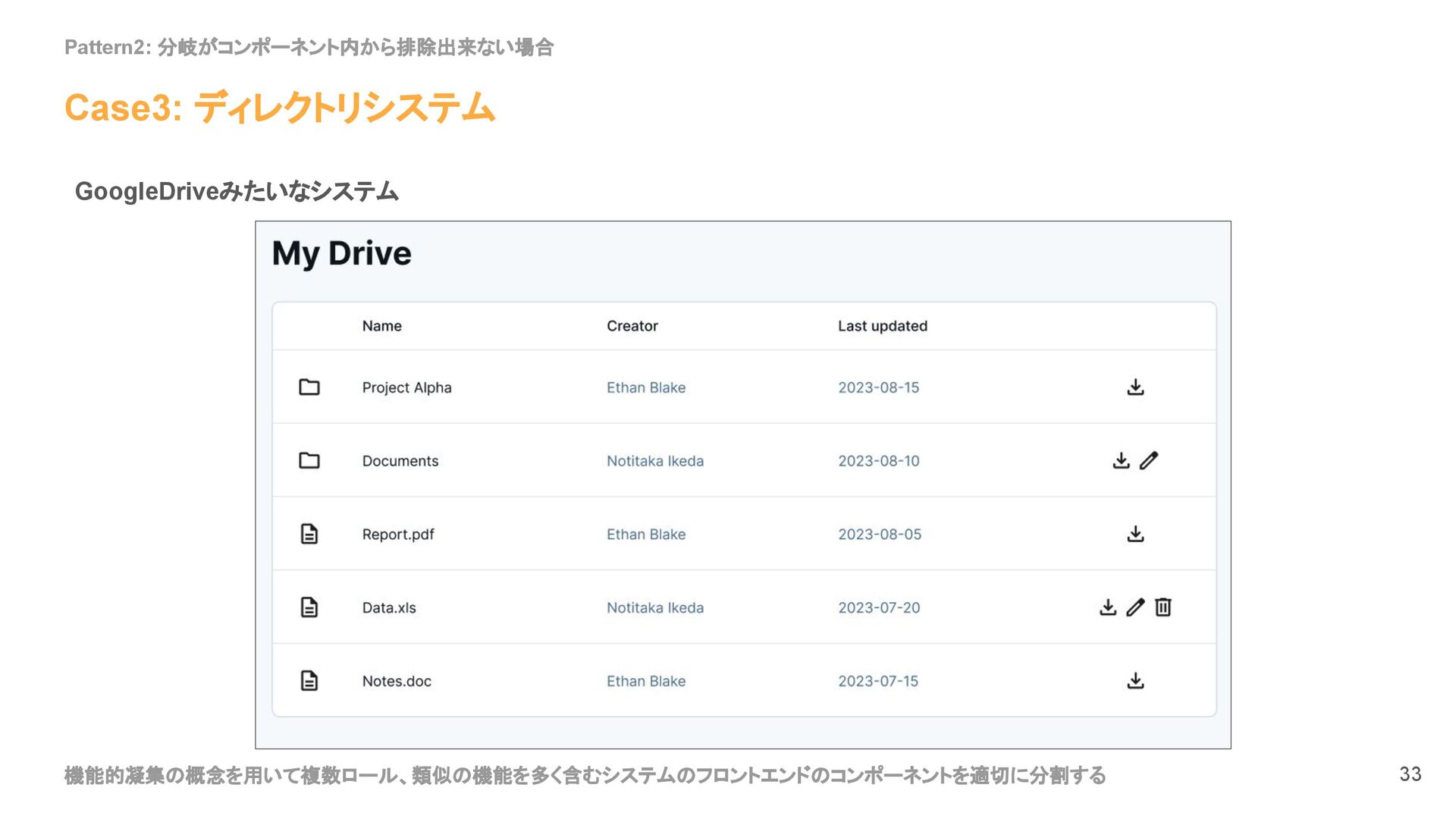This screenshot has width=1456, height=819.
Task: Download Notes.doc file
Action: tap(1135, 681)
